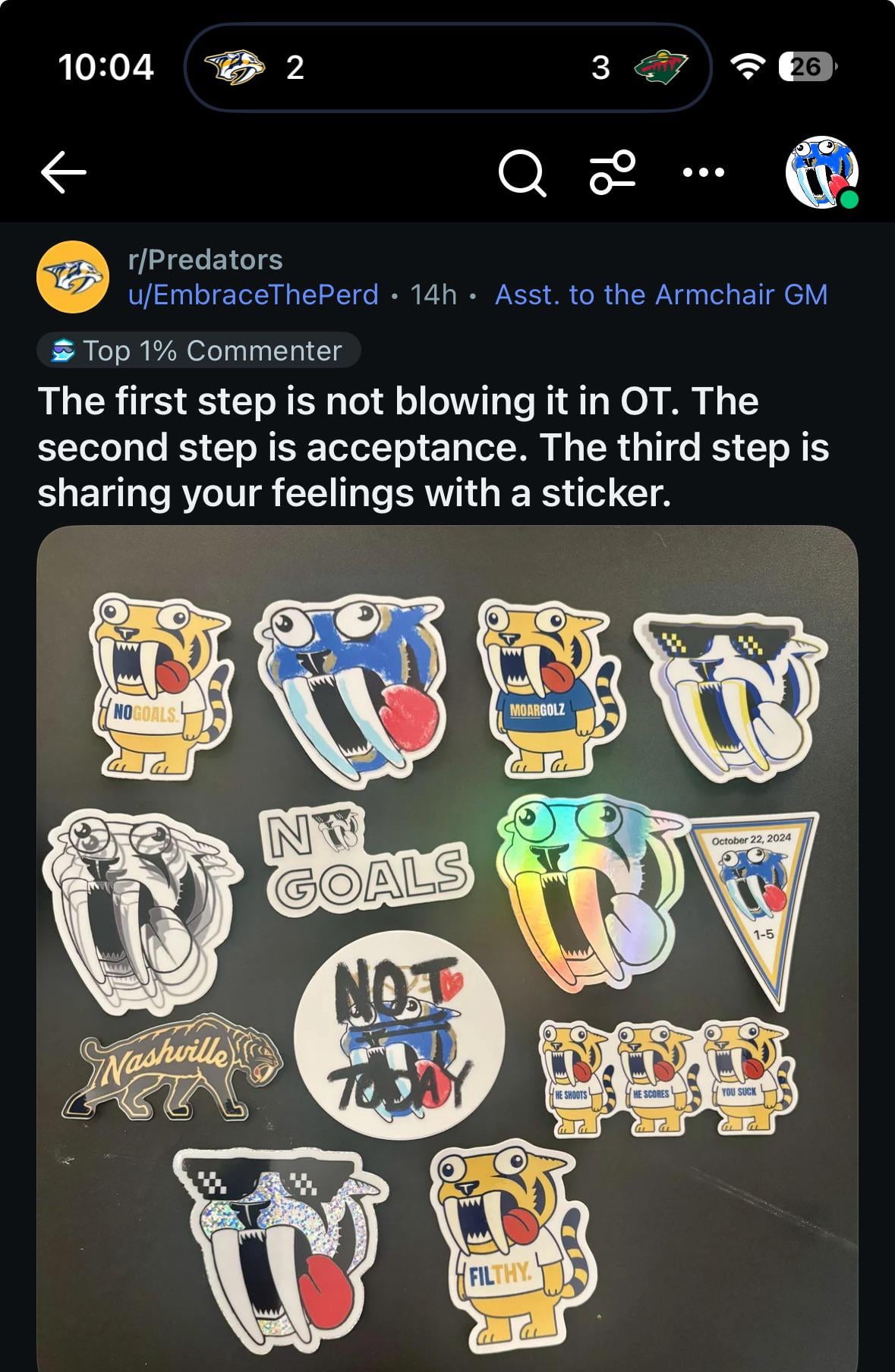This screenshot has width=895, height=1372.
Task: Tap the Asst. to the Armchair GM flair
Action: [x=660, y=294]
